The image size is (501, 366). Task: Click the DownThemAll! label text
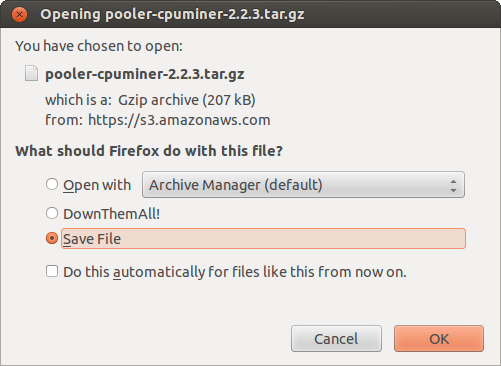pos(112,214)
